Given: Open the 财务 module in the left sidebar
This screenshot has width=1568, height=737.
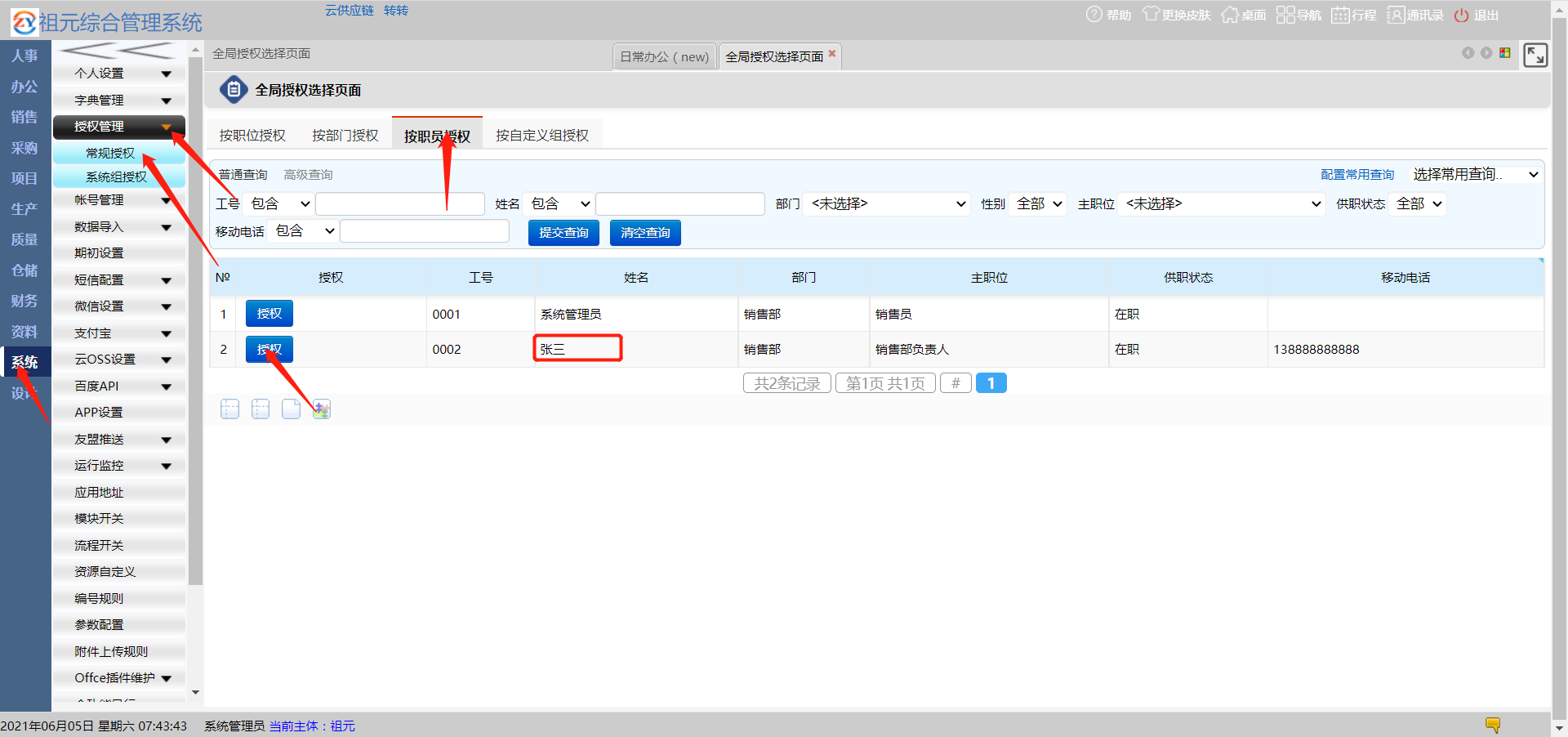Looking at the screenshot, I should pos(24,301).
